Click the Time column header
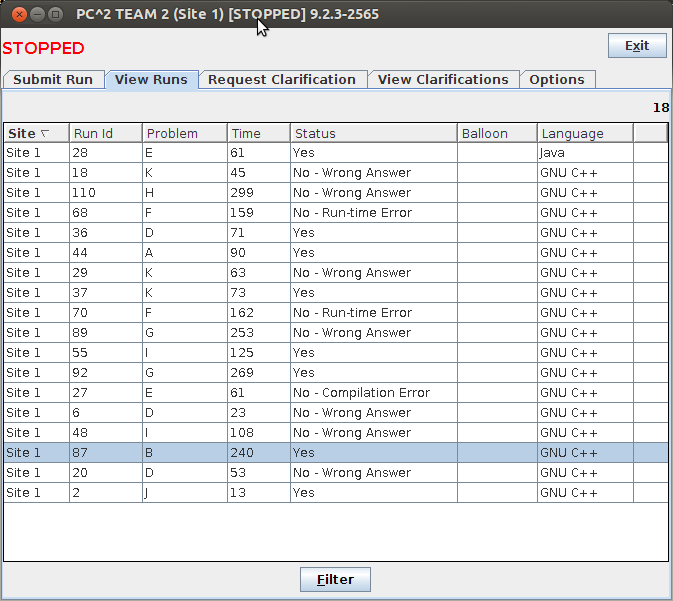 (258, 133)
